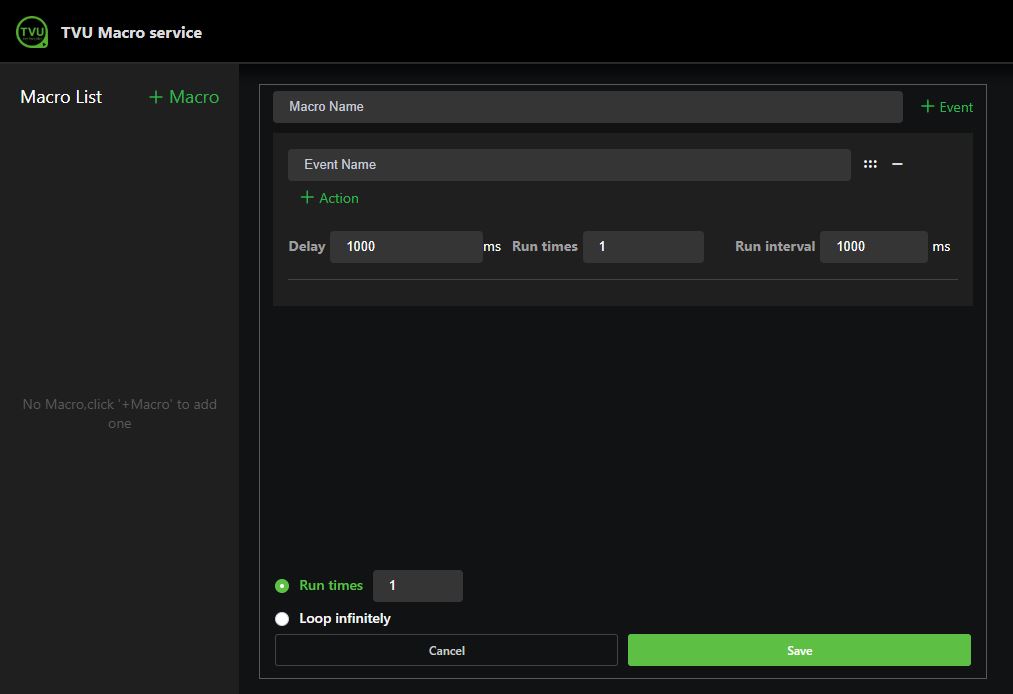The width and height of the screenshot is (1013, 694).
Task: Add an action using + Action
Action: 329,198
